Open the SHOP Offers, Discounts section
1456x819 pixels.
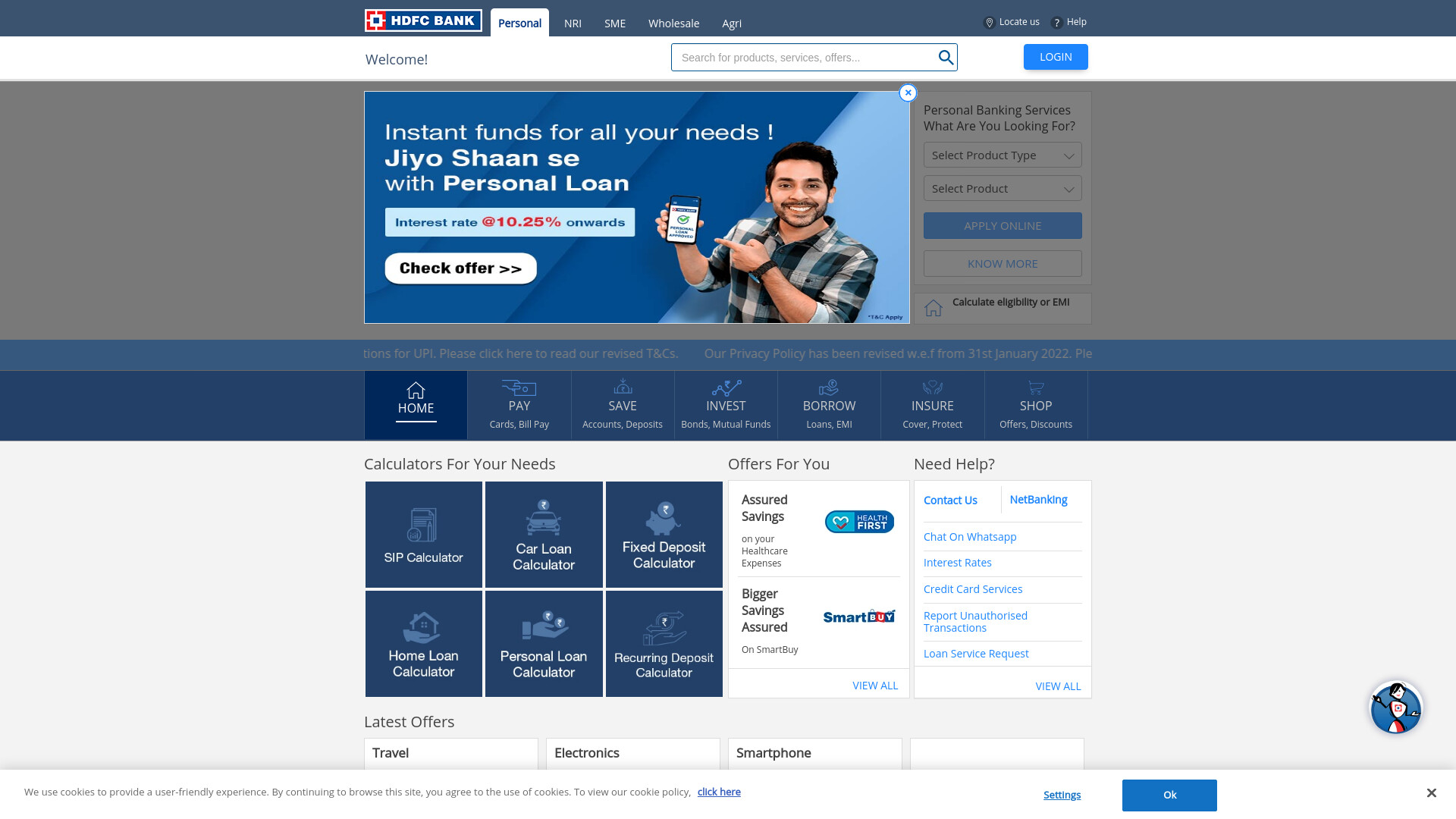[1036, 406]
